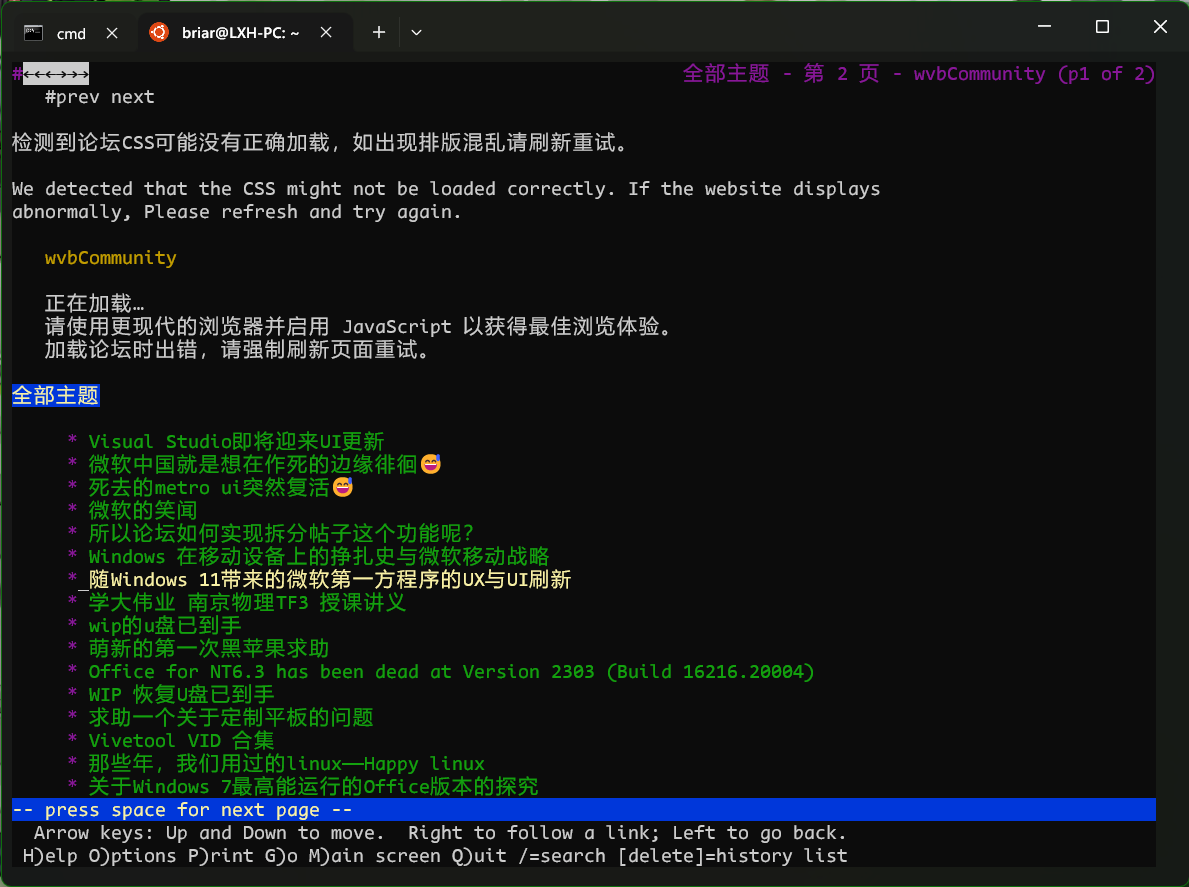
Task: Click the 'G)o' command in footer
Action: pyautogui.click(x=281, y=856)
